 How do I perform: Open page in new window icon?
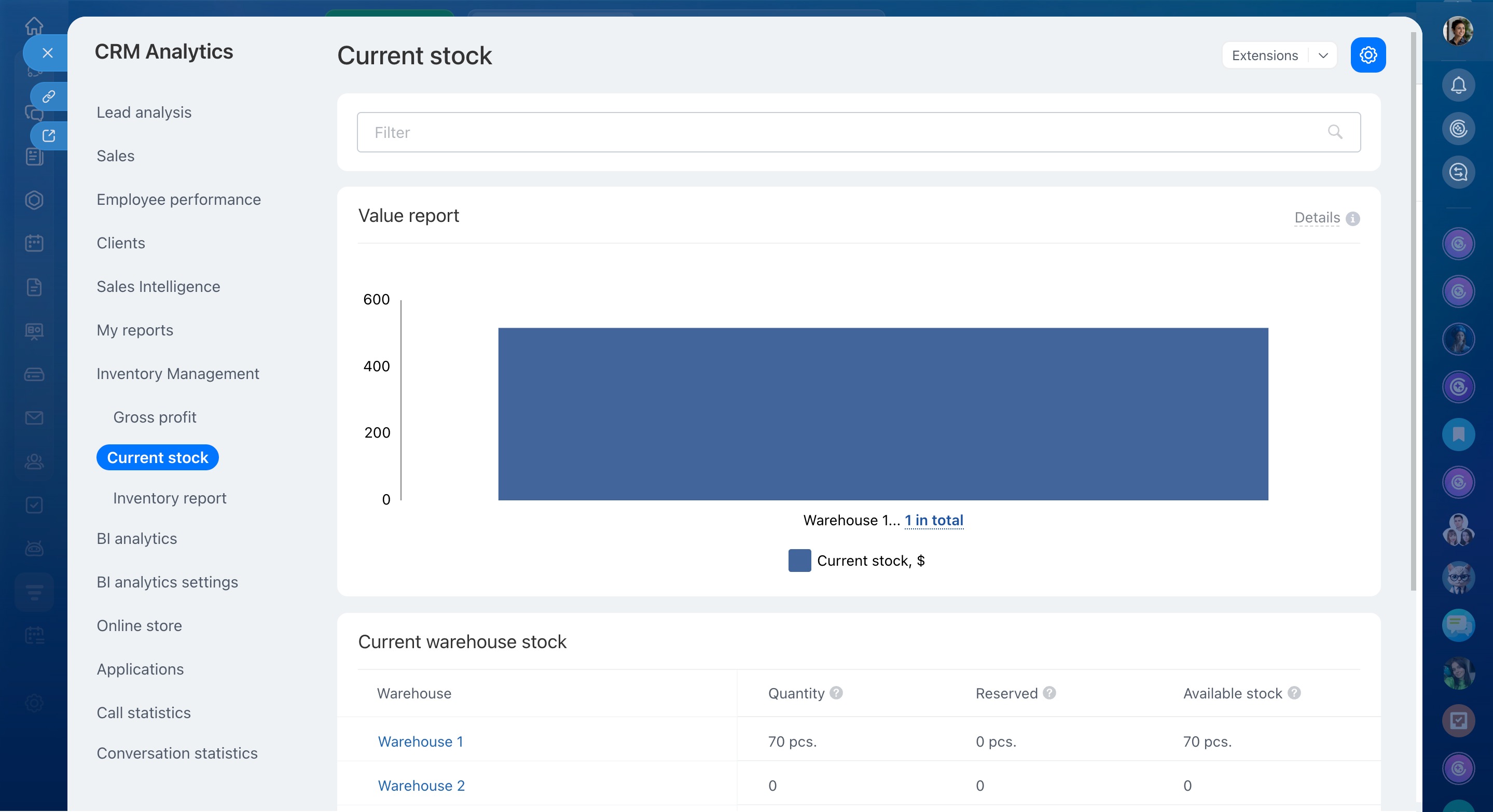tap(49, 136)
